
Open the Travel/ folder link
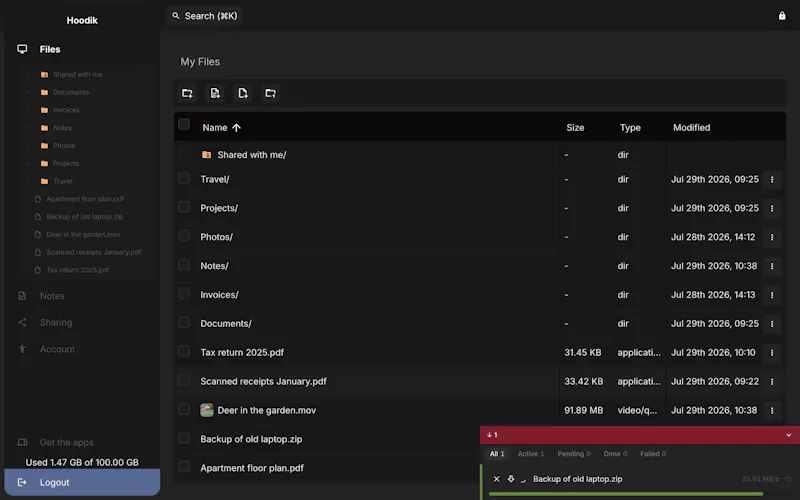click(x=215, y=180)
